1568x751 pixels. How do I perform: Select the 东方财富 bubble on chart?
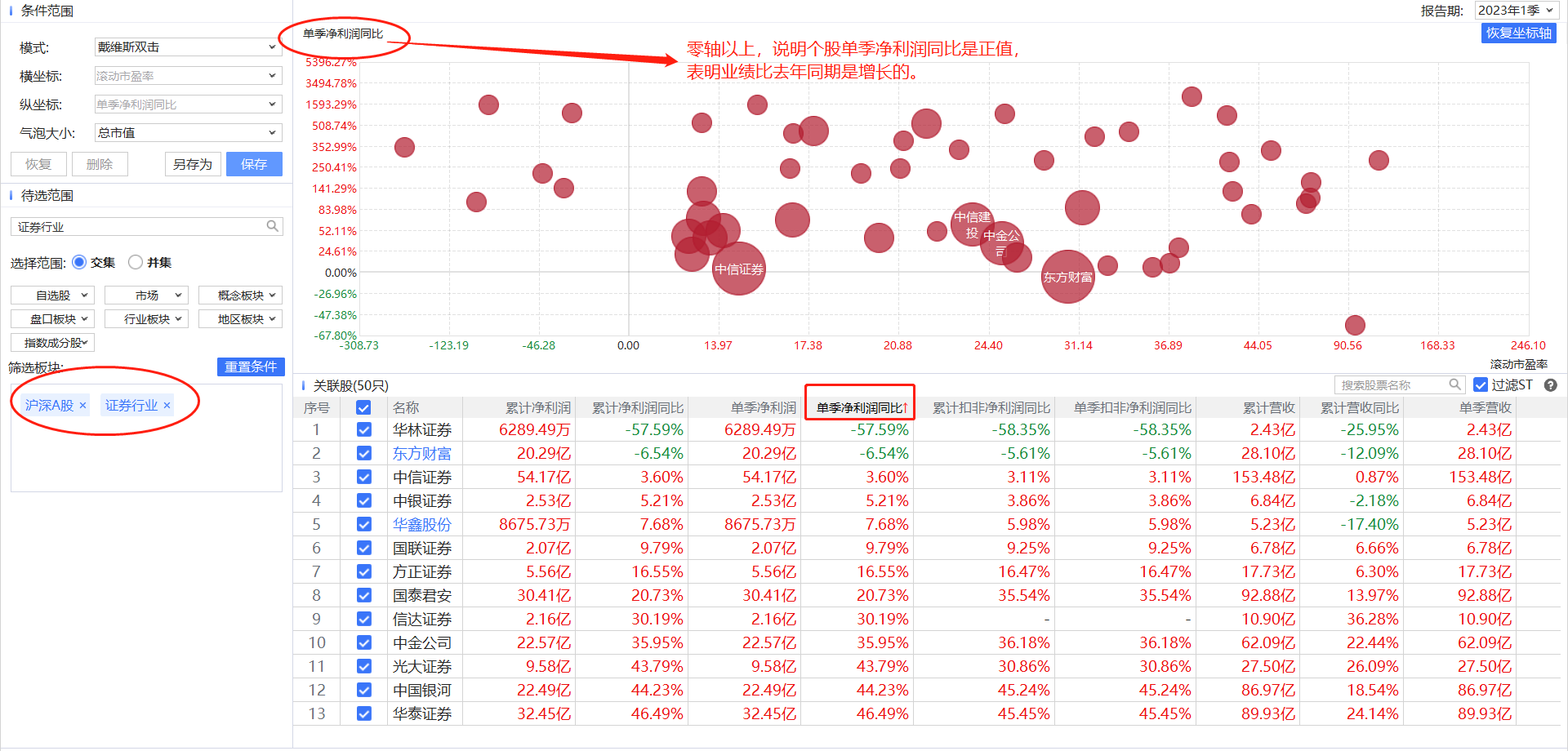click(1068, 277)
